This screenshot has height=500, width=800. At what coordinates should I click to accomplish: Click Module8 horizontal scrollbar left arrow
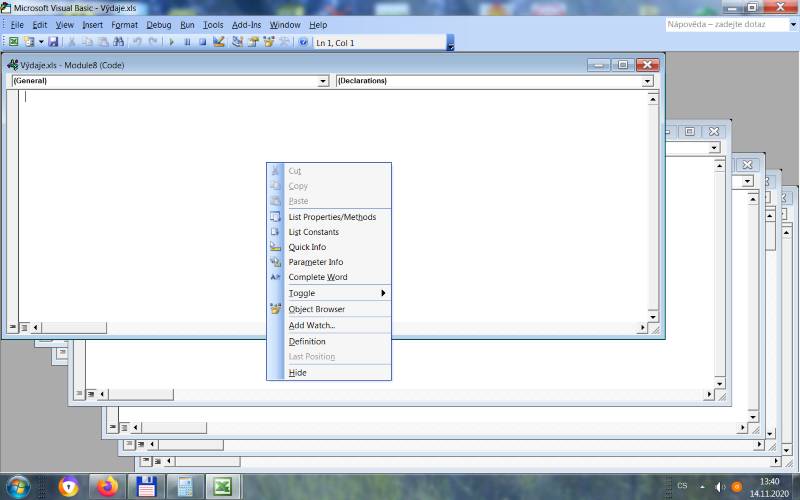click(x=35, y=328)
